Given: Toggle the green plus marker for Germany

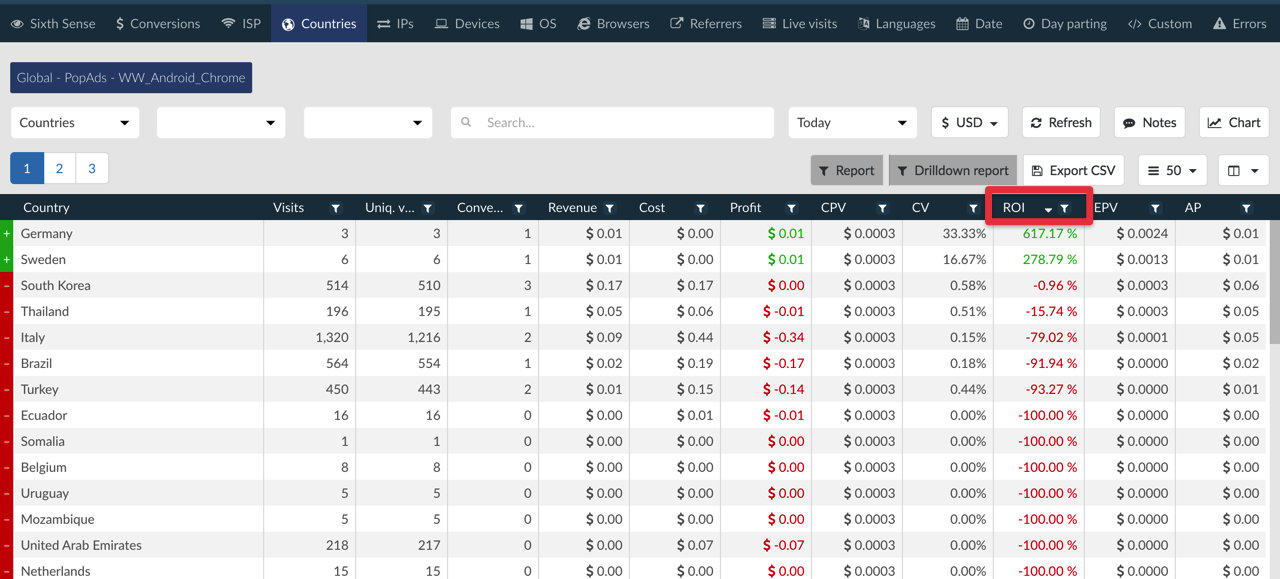Looking at the screenshot, I should [6, 233].
